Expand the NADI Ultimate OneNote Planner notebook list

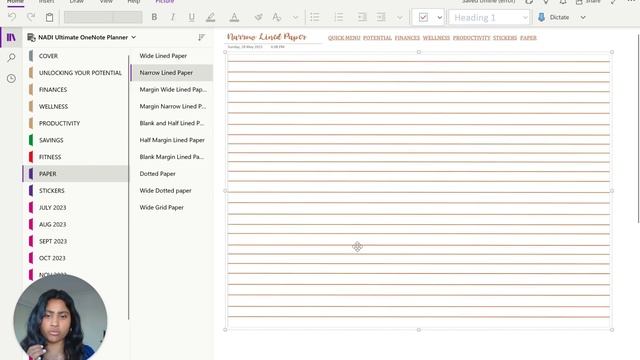click(x=82, y=37)
